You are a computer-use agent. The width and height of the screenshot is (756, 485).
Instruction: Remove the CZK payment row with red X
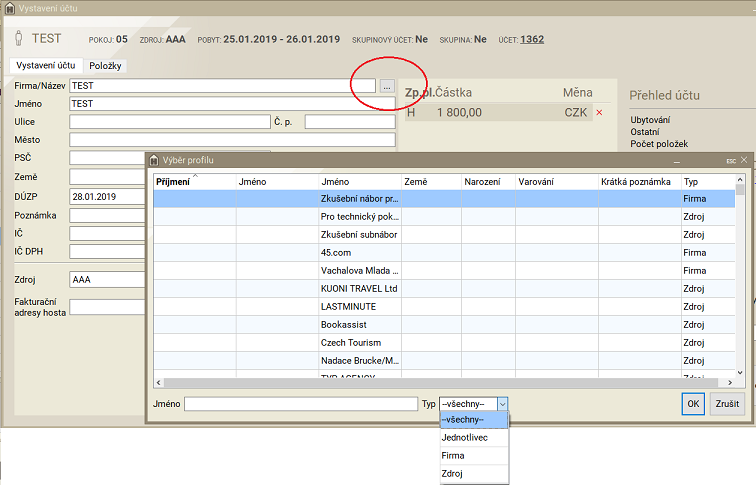[600, 113]
